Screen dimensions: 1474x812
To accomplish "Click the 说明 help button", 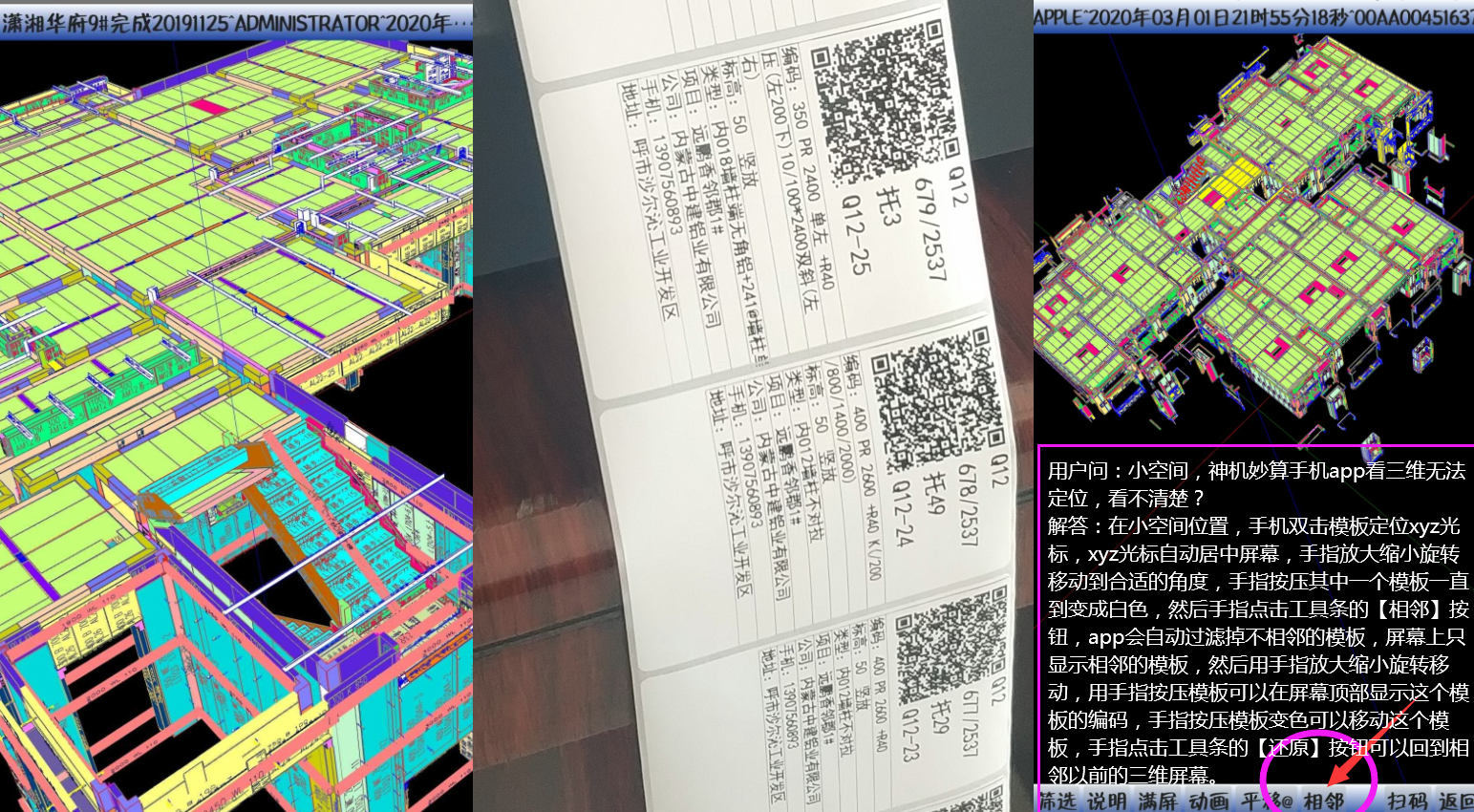I will click(1106, 801).
